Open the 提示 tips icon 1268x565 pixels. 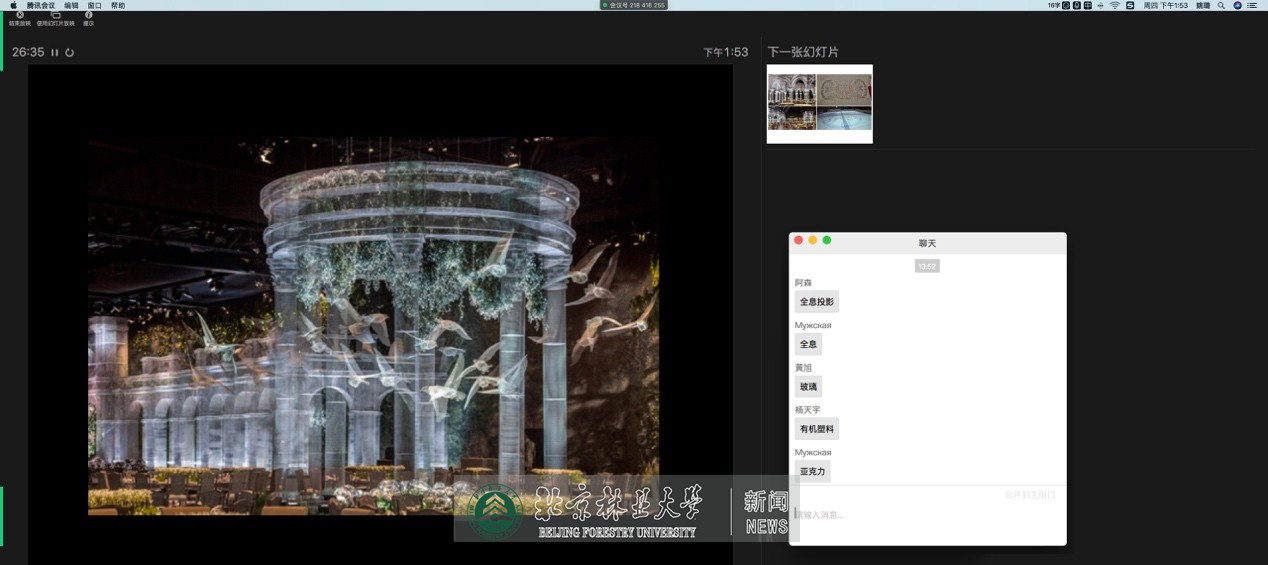point(89,18)
